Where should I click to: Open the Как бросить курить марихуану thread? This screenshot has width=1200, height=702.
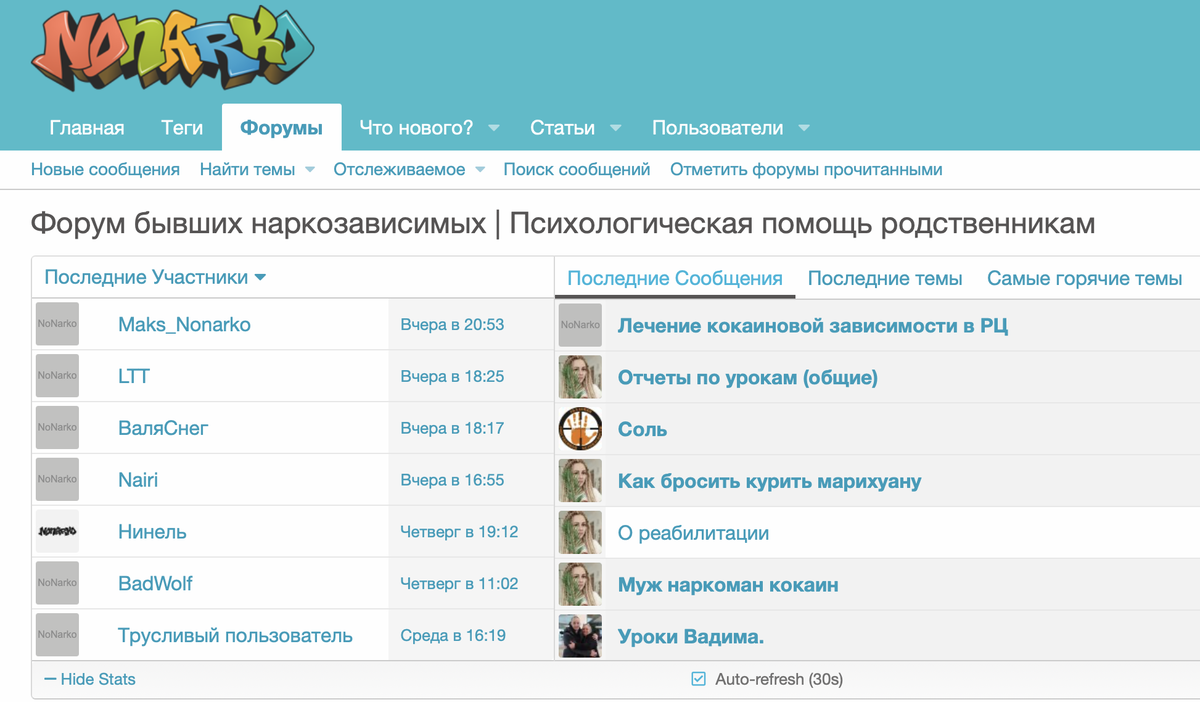tap(770, 480)
